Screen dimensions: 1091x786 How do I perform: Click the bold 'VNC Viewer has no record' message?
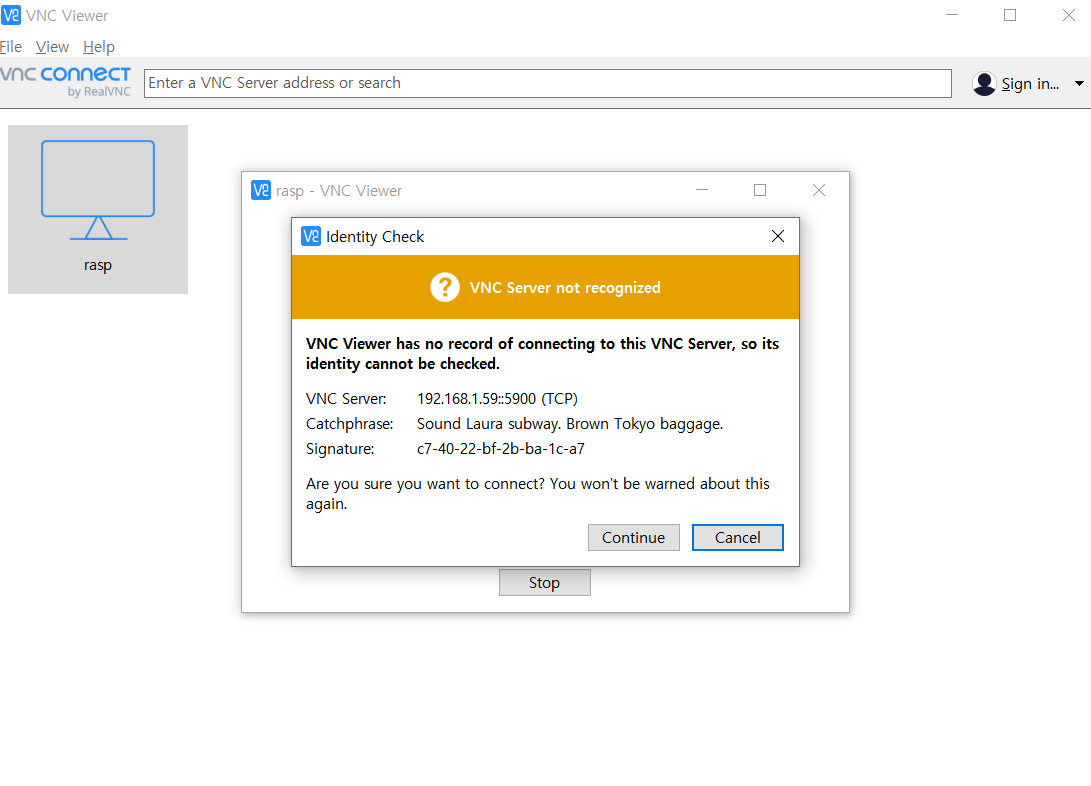(543, 353)
